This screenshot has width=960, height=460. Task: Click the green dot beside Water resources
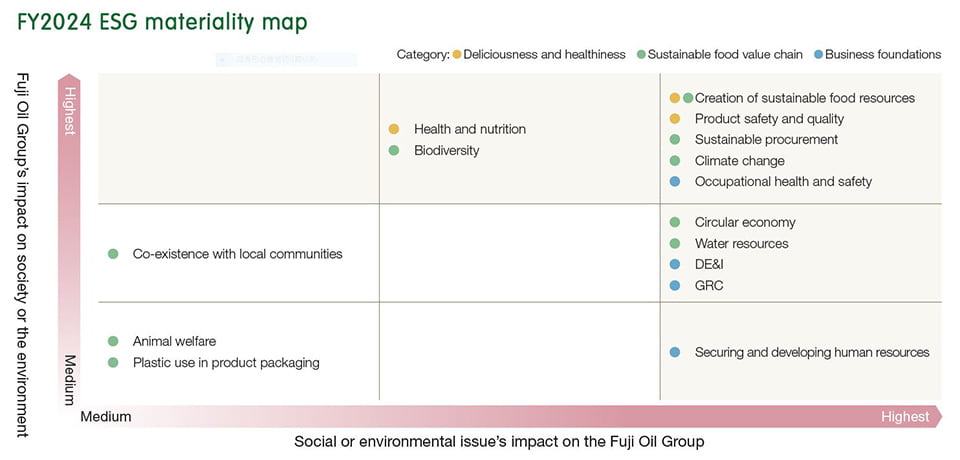tap(675, 243)
